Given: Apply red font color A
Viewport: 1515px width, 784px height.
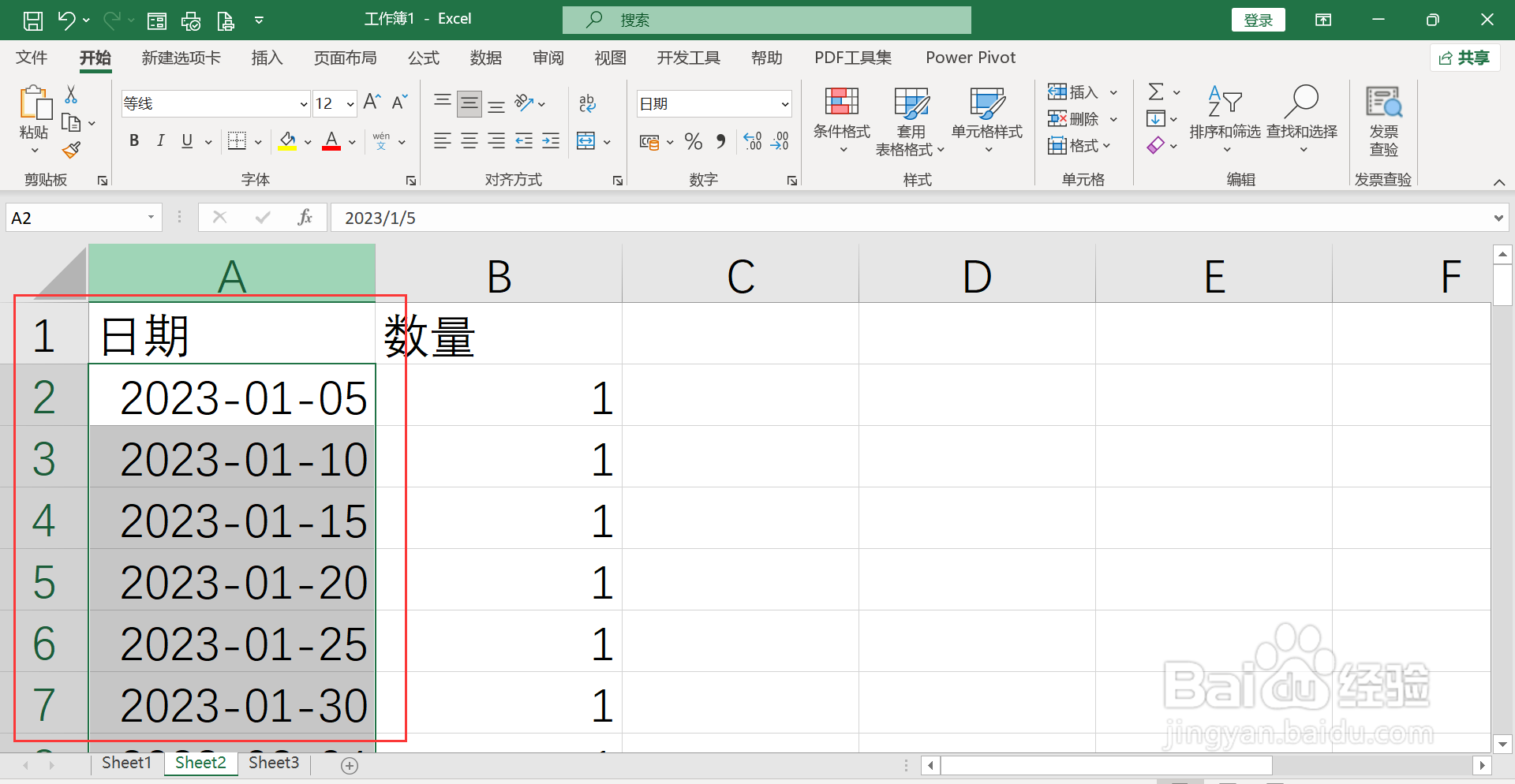Looking at the screenshot, I should 331,141.
